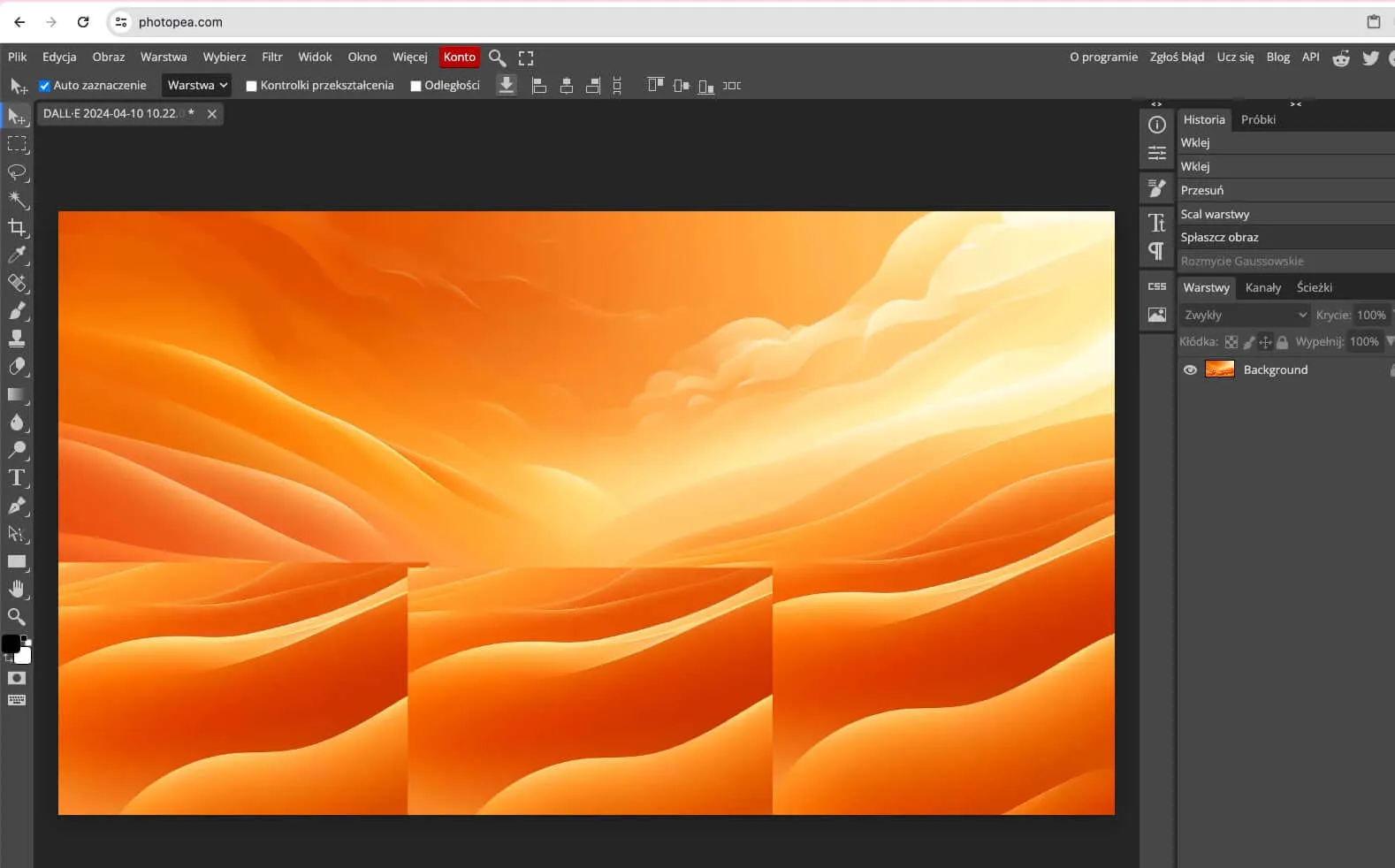1395x868 pixels.
Task: Align left edges icon
Action: click(539, 86)
